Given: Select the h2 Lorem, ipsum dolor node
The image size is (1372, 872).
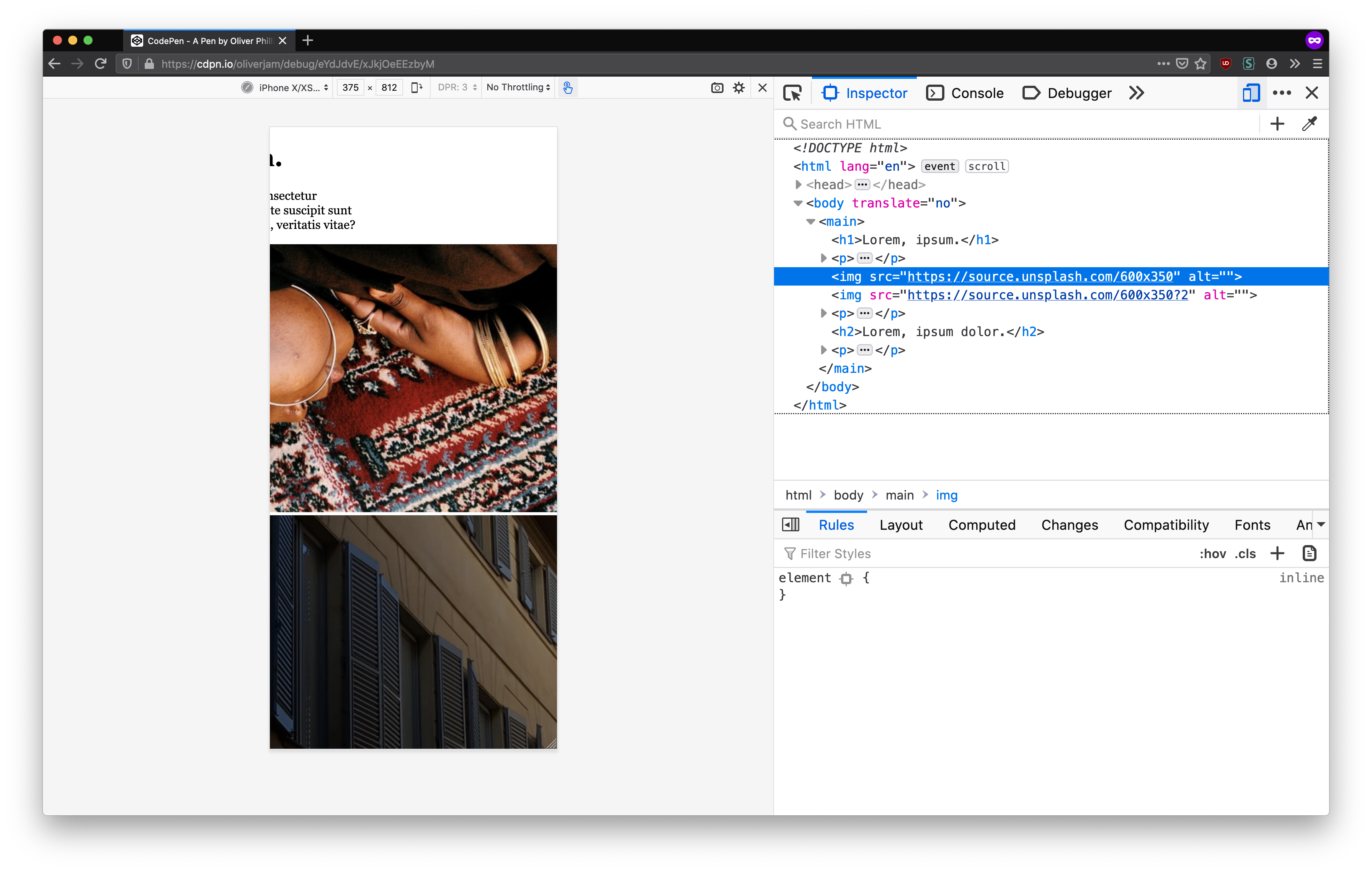Looking at the screenshot, I should tap(937, 331).
